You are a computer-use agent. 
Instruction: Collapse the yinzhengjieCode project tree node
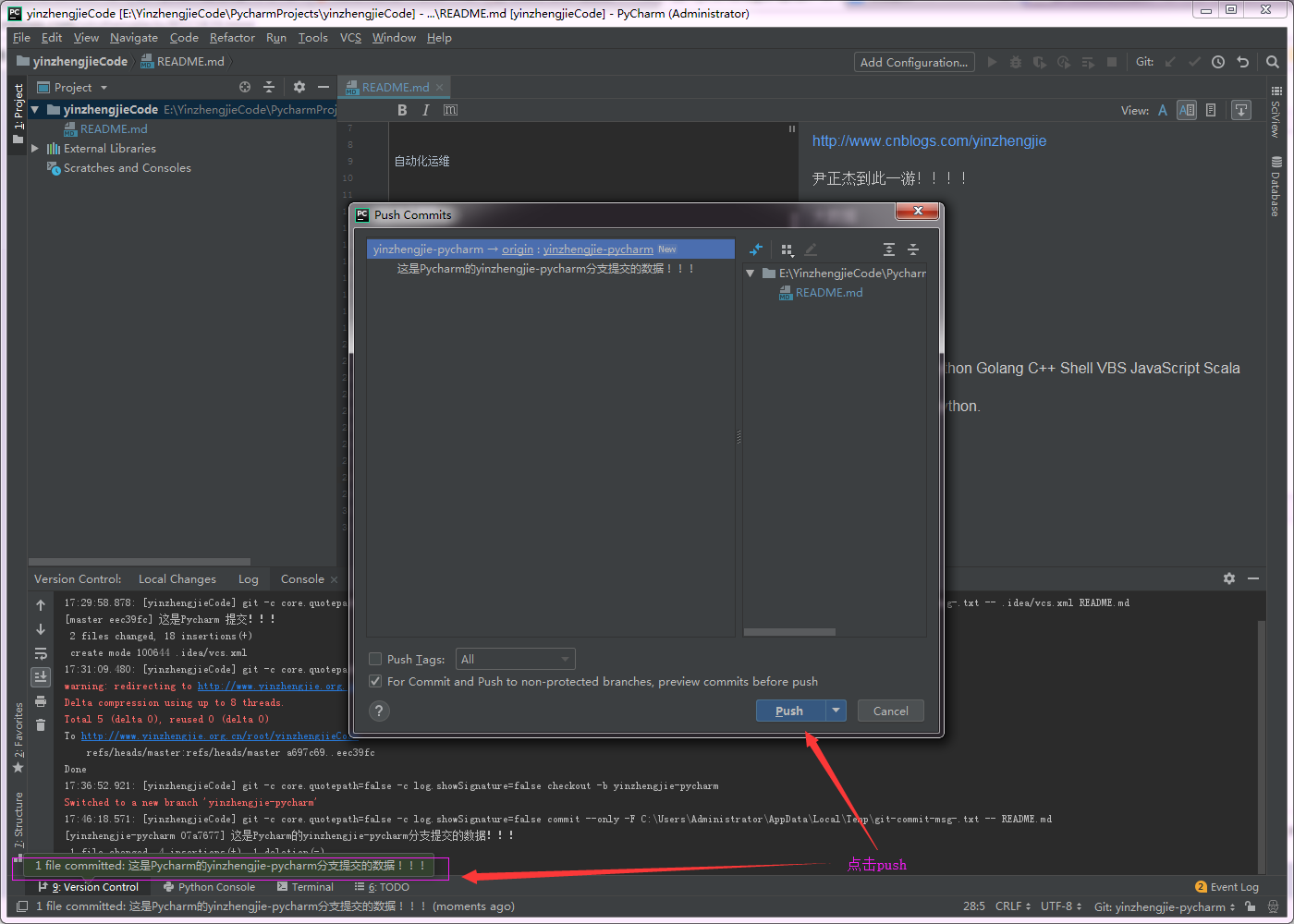point(34,109)
